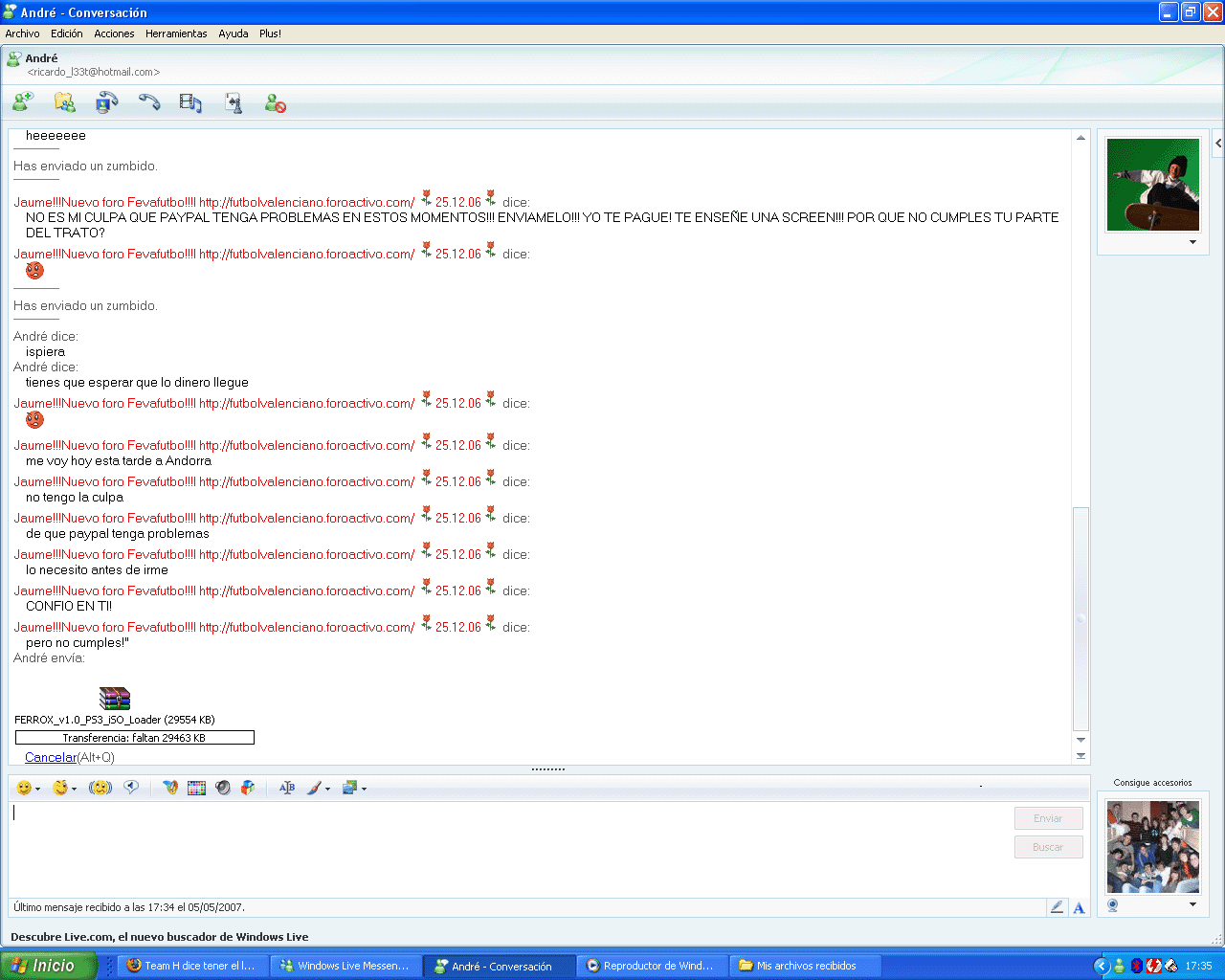Block this contact
Viewport: 1225px width, 980px height.
[276, 102]
